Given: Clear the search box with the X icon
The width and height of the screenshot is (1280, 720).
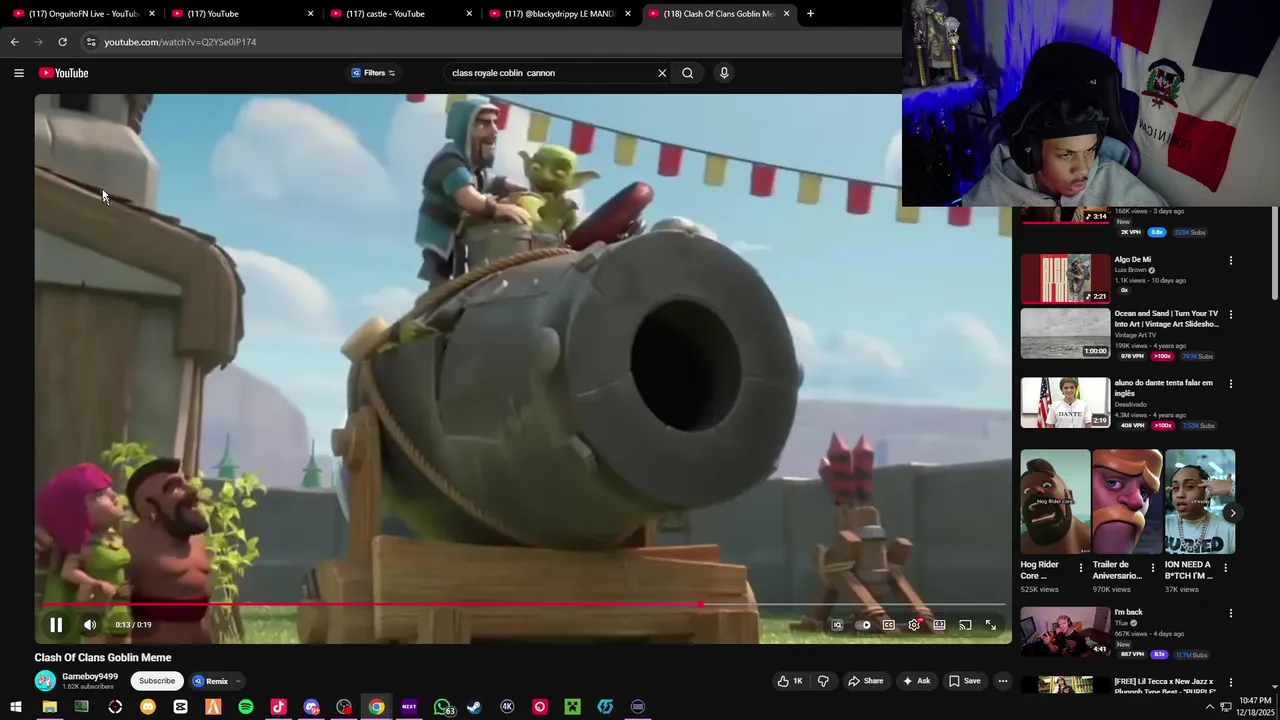Looking at the screenshot, I should 662,73.
